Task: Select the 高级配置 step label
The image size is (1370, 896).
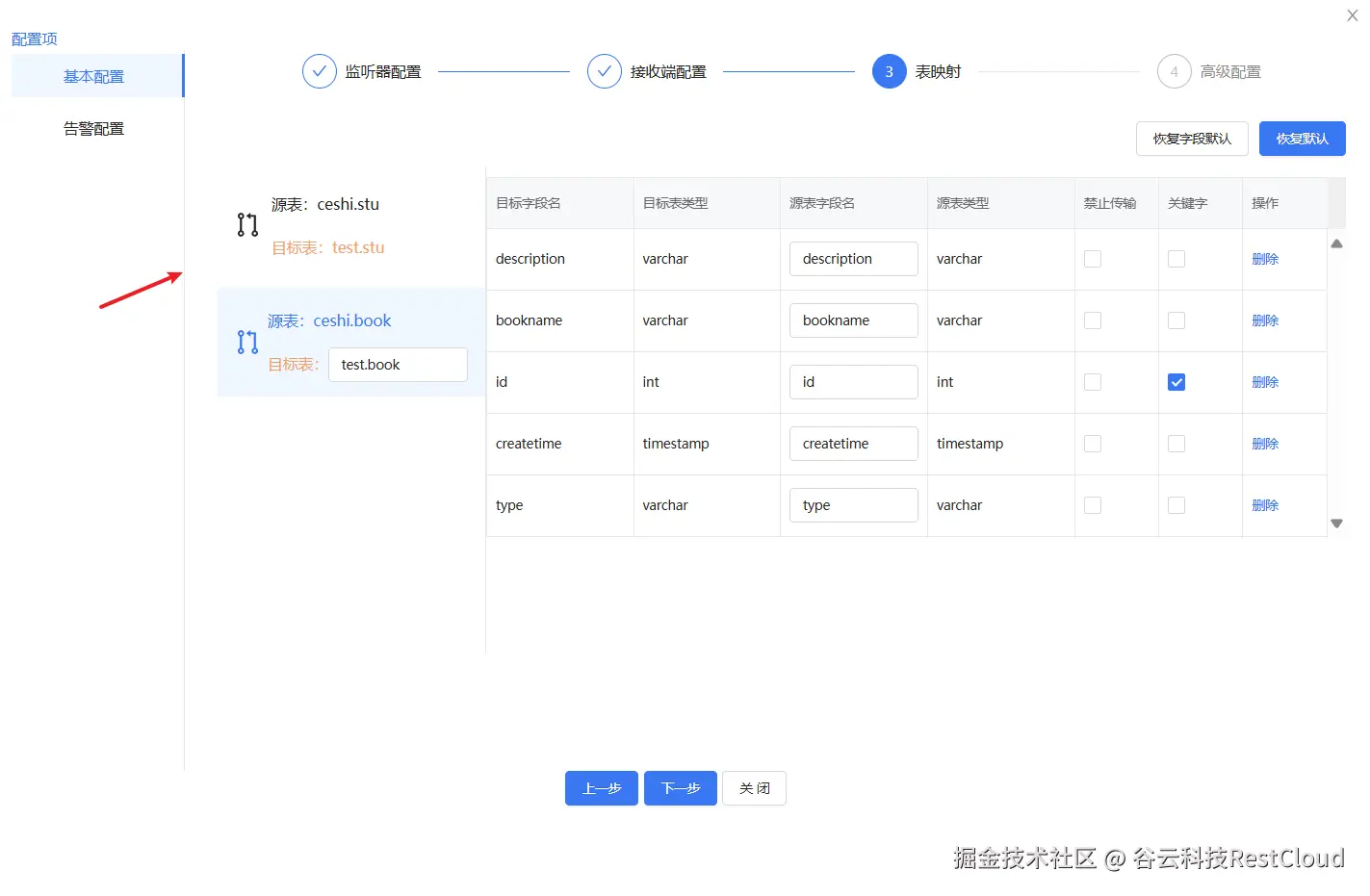Action: tap(1230, 71)
